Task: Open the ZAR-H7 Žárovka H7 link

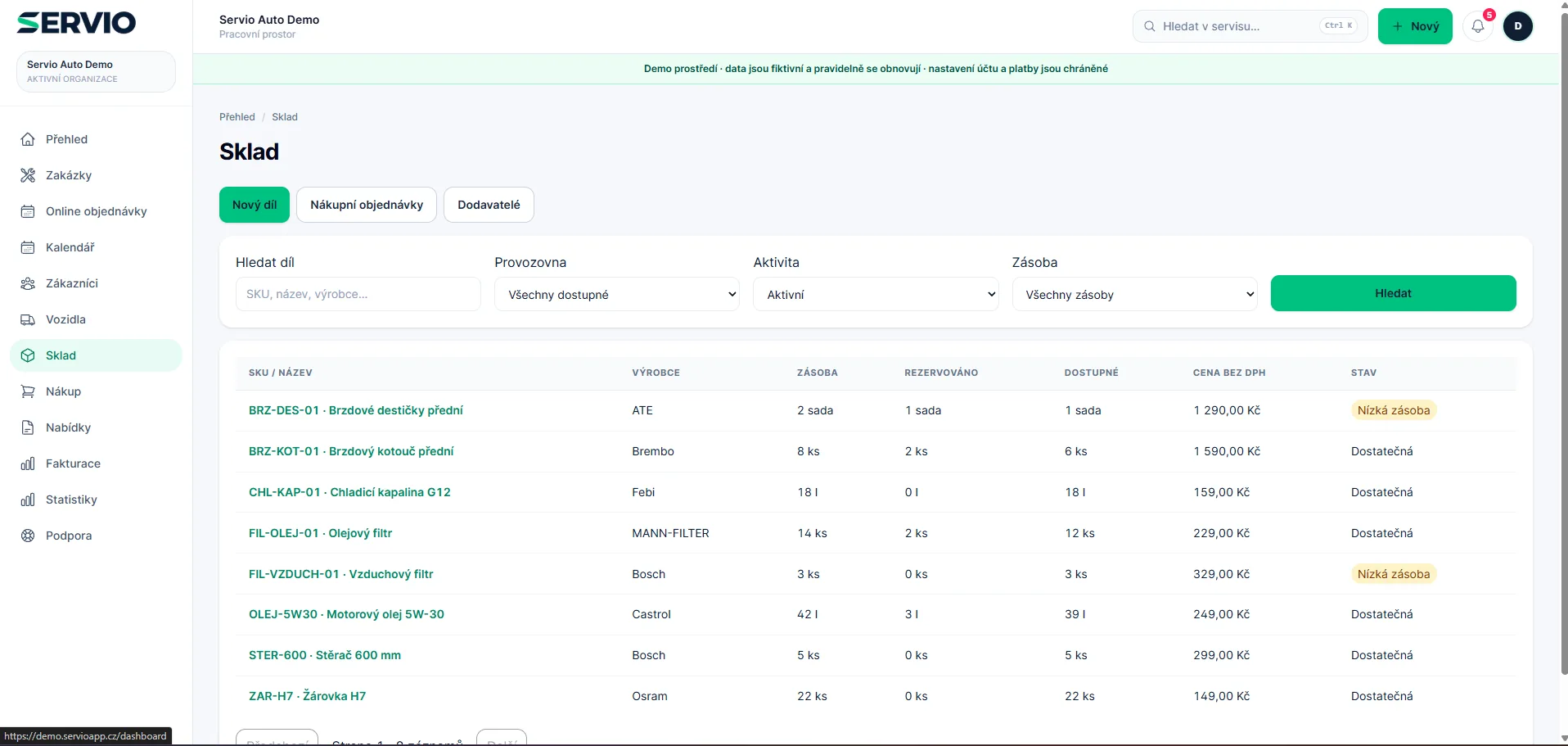Action: [307, 696]
